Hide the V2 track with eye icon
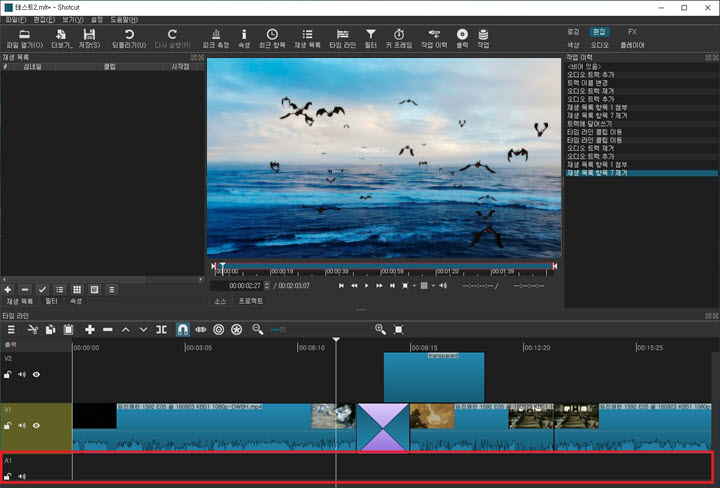This screenshot has height=488, width=720. (x=37, y=374)
